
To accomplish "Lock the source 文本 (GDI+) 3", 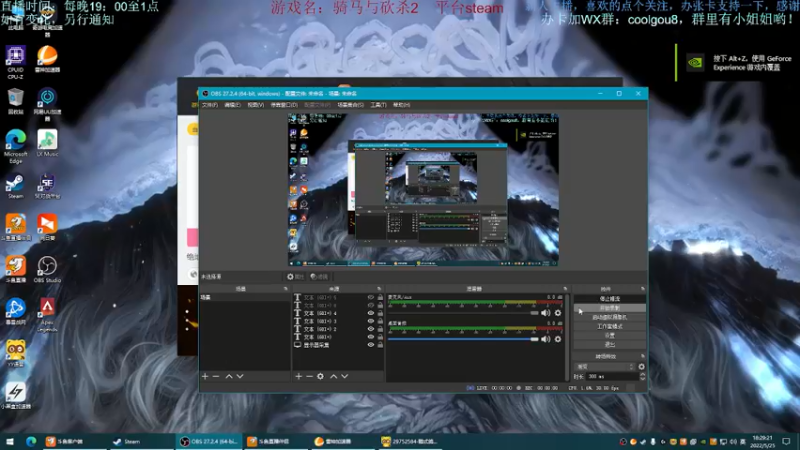I will (x=380, y=321).
